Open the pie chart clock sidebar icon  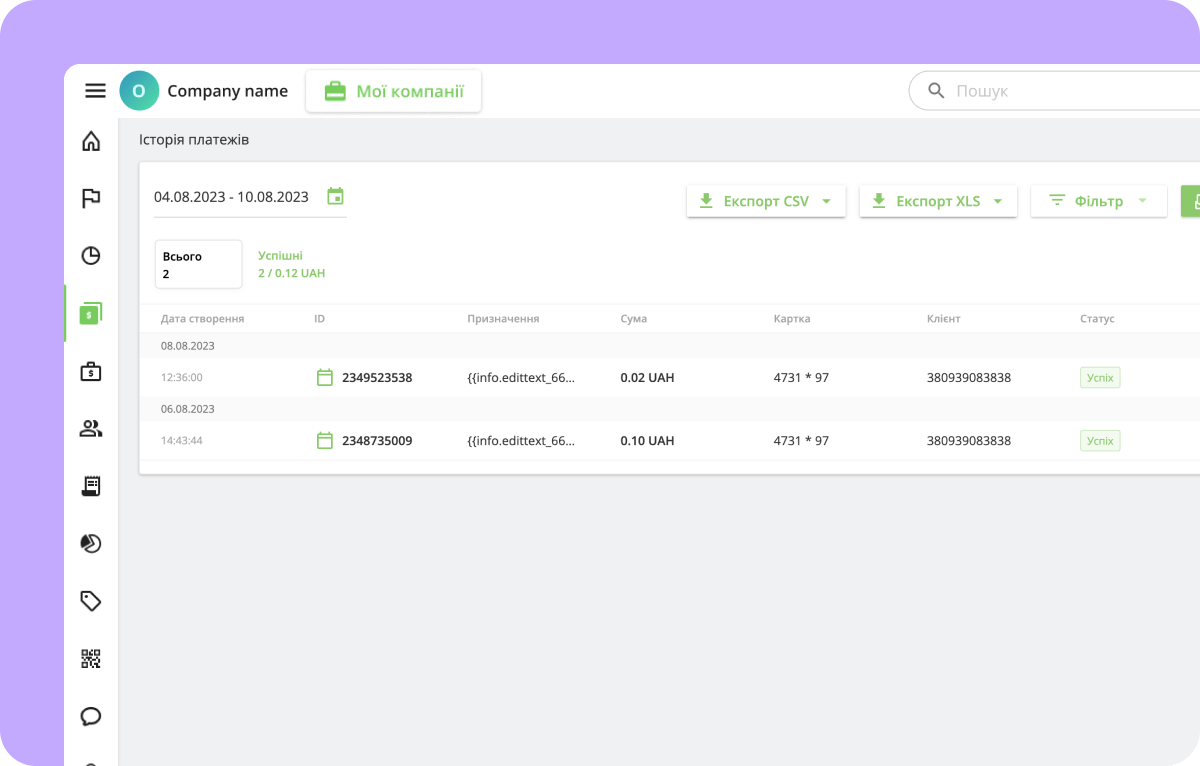tap(91, 256)
